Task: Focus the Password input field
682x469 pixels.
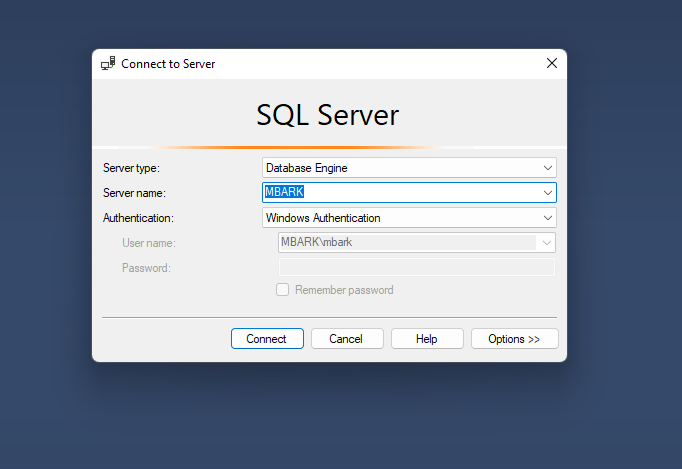Action: 415,268
